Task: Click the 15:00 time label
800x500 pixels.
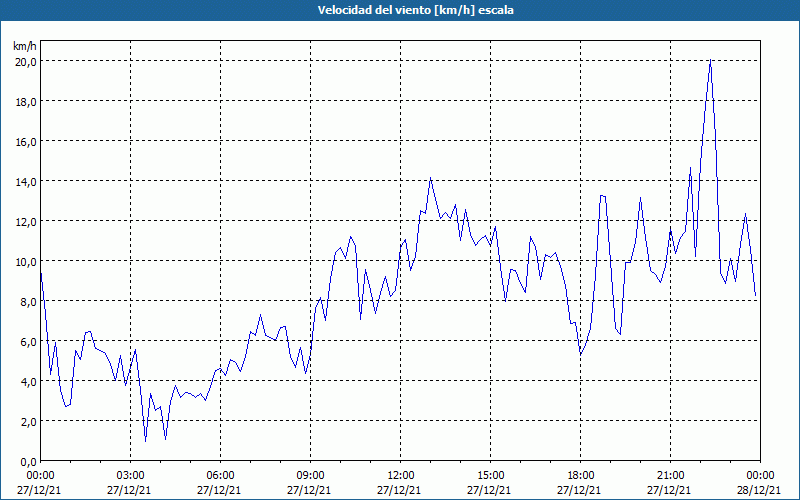Action: [x=490, y=476]
